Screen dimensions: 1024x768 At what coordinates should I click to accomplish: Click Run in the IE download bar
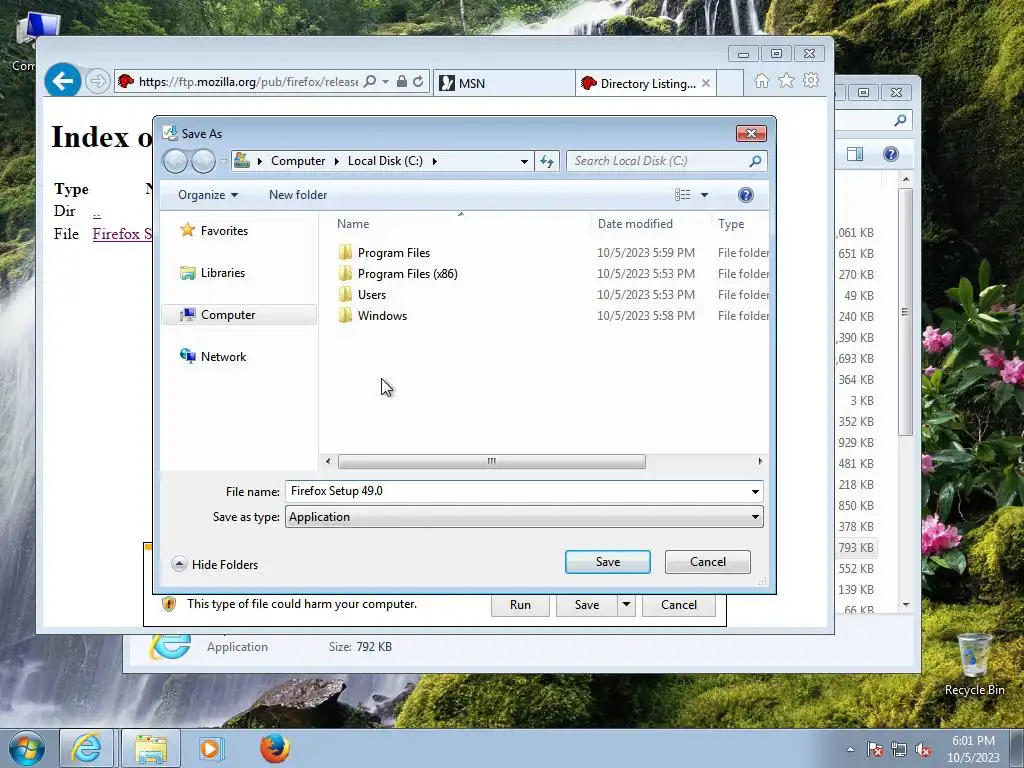[520, 605]
